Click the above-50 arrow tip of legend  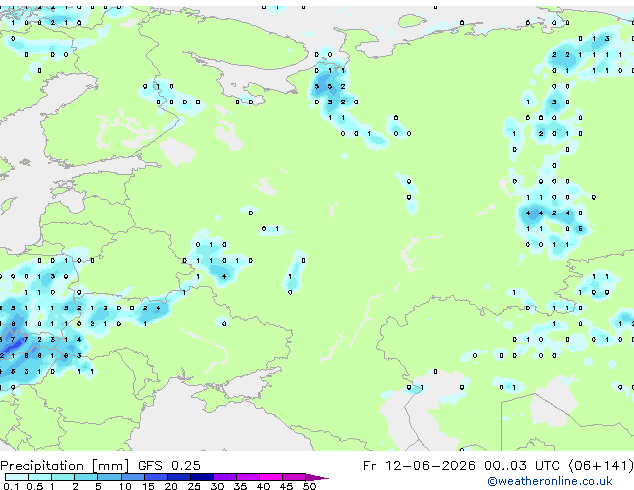(x=317, y=477)
